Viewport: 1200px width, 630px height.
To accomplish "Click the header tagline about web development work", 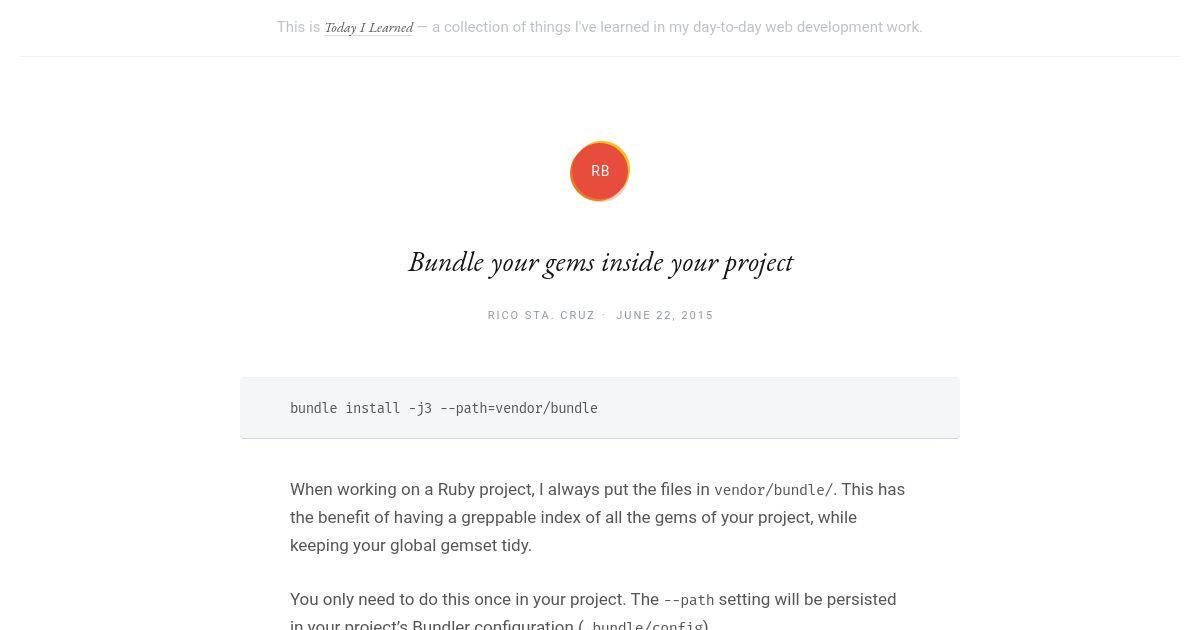I will [677, 27].
